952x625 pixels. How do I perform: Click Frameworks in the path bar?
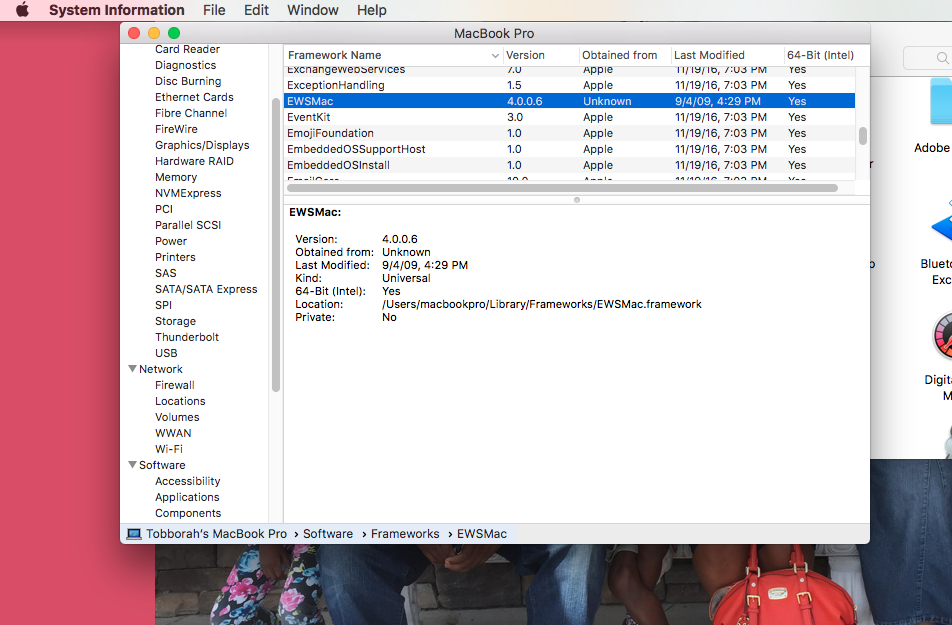405,534
